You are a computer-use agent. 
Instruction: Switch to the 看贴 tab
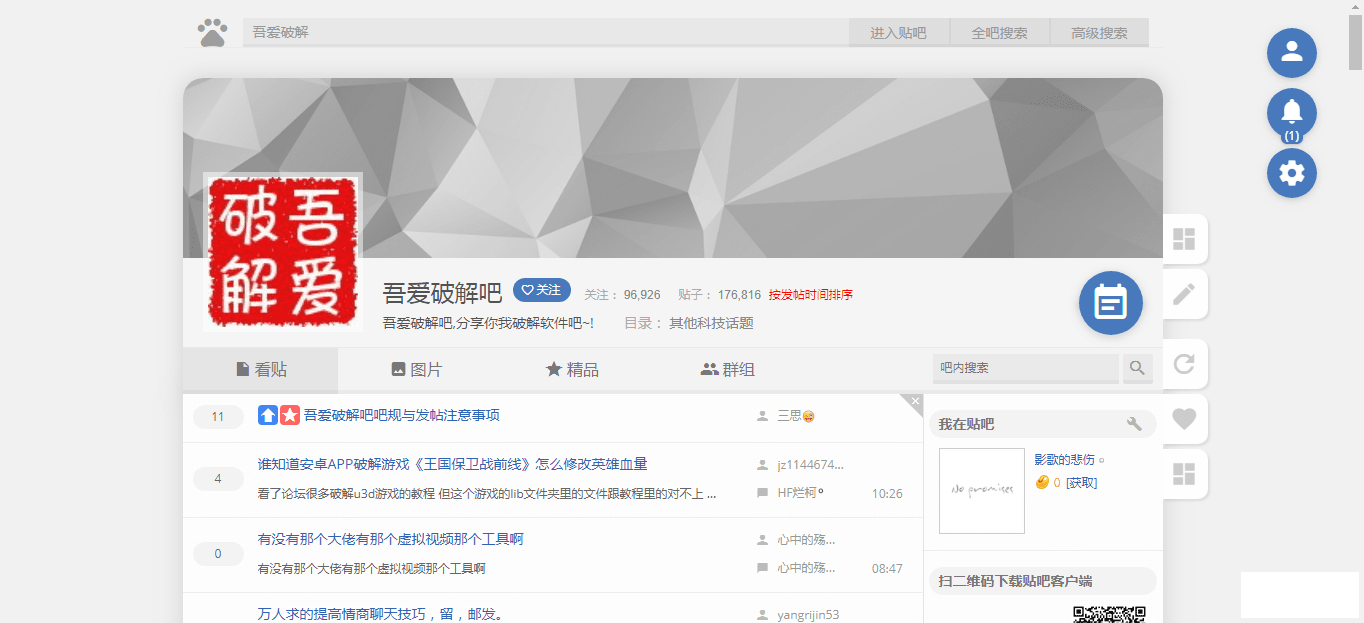(x=260, y=370)
